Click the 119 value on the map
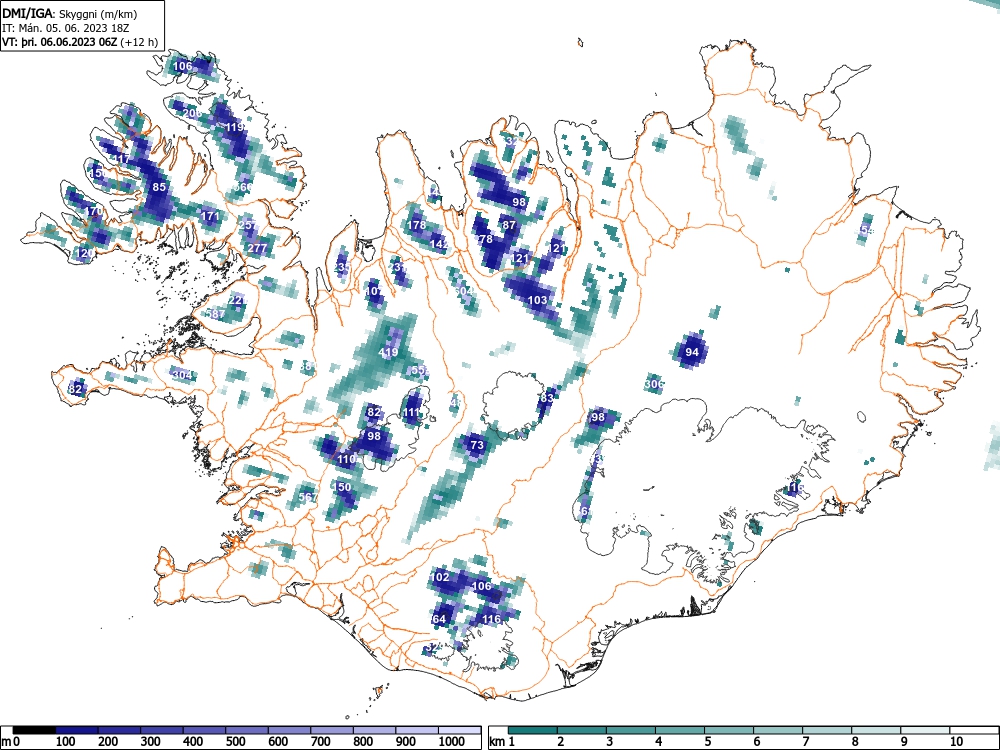This screenshot has width=1000, height=750. click(x=235, y=127)
